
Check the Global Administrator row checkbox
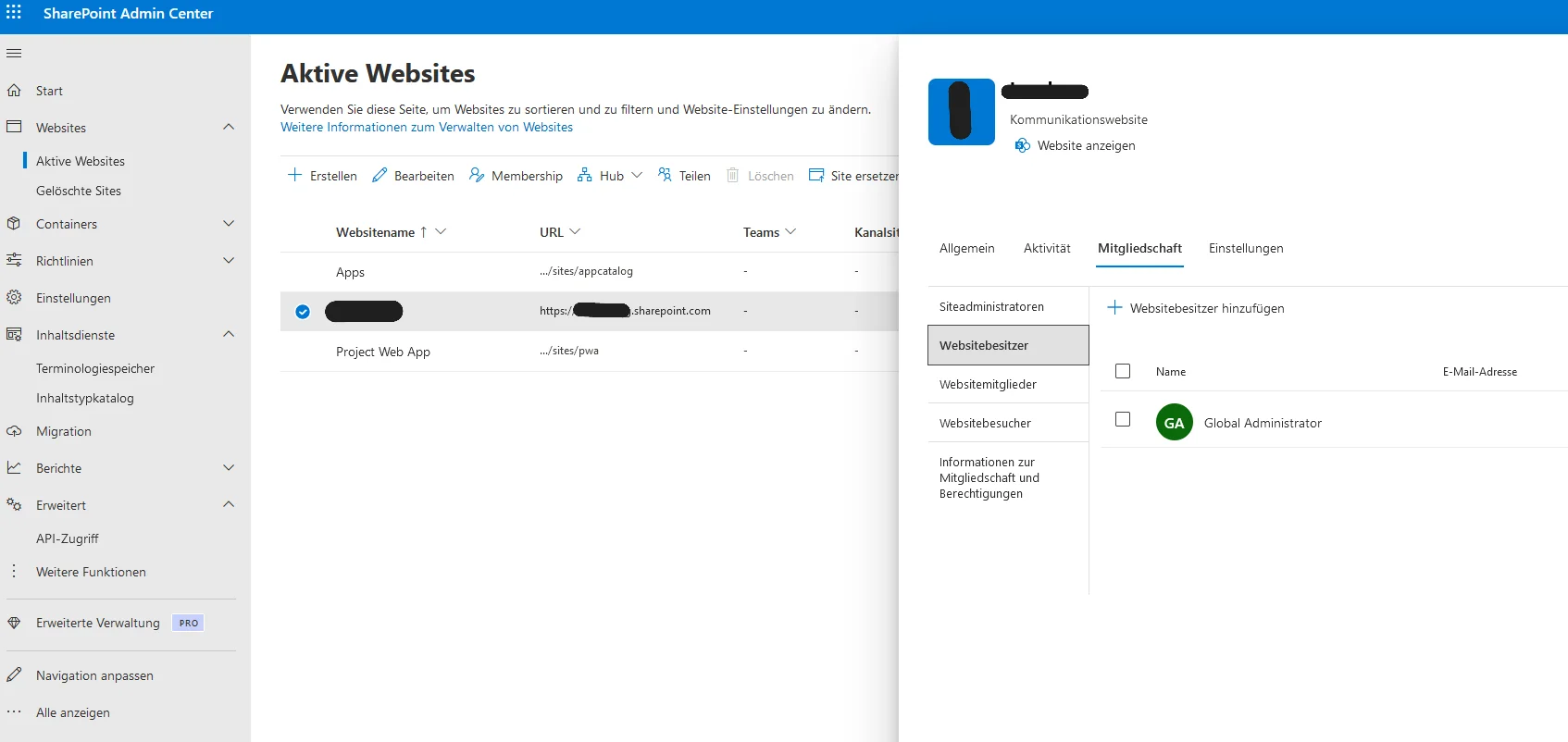1123,419
